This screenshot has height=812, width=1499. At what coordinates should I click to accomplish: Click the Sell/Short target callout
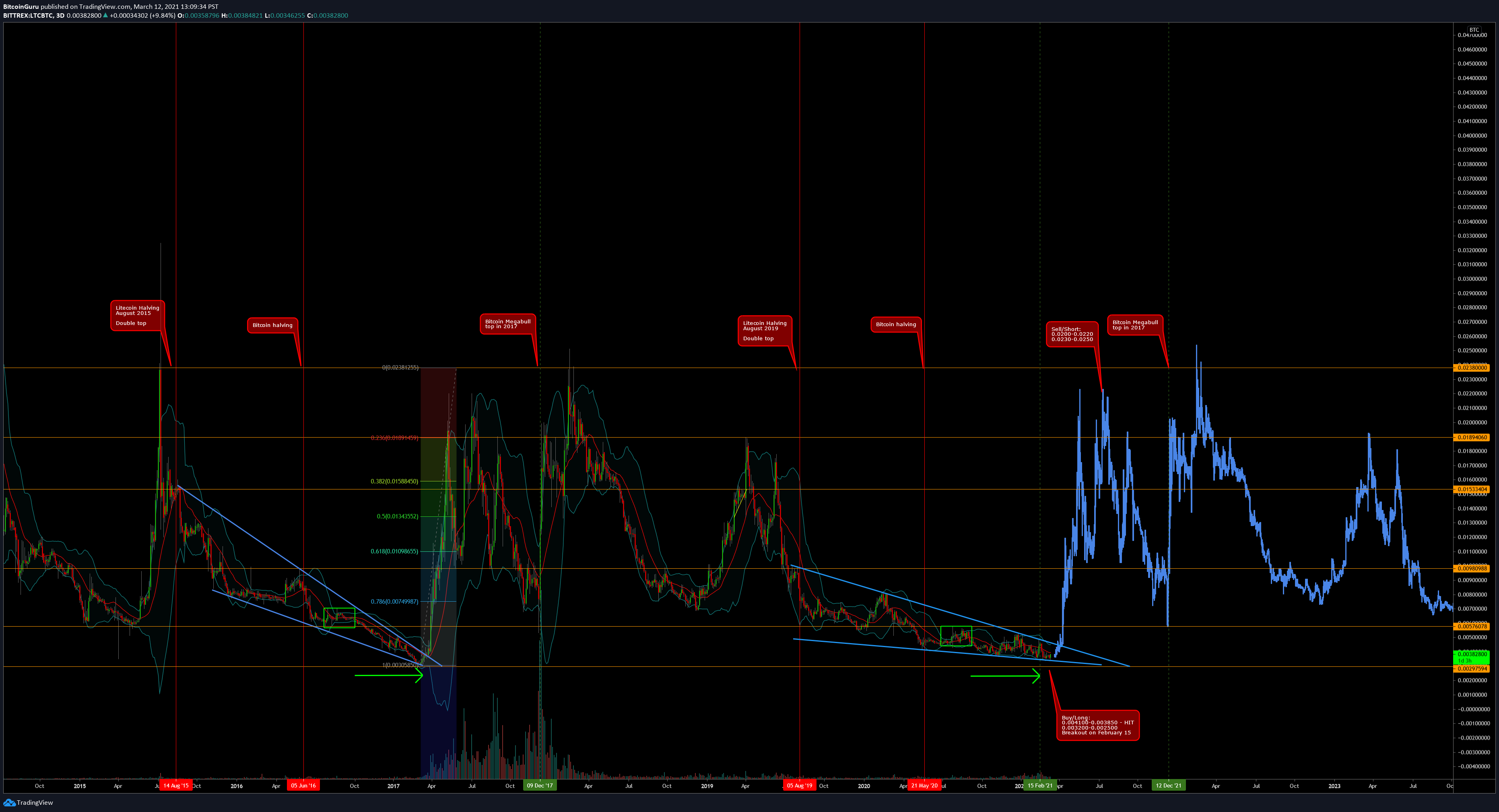(1072, 334)
